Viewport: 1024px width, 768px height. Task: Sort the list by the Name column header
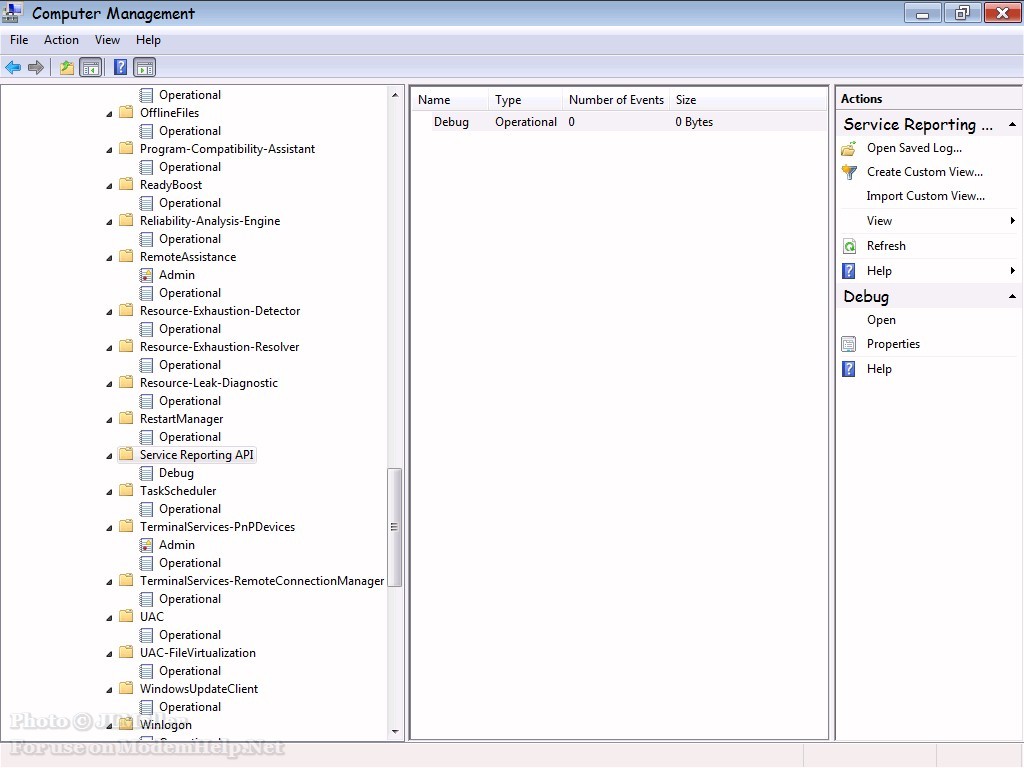tap(450, 100)
